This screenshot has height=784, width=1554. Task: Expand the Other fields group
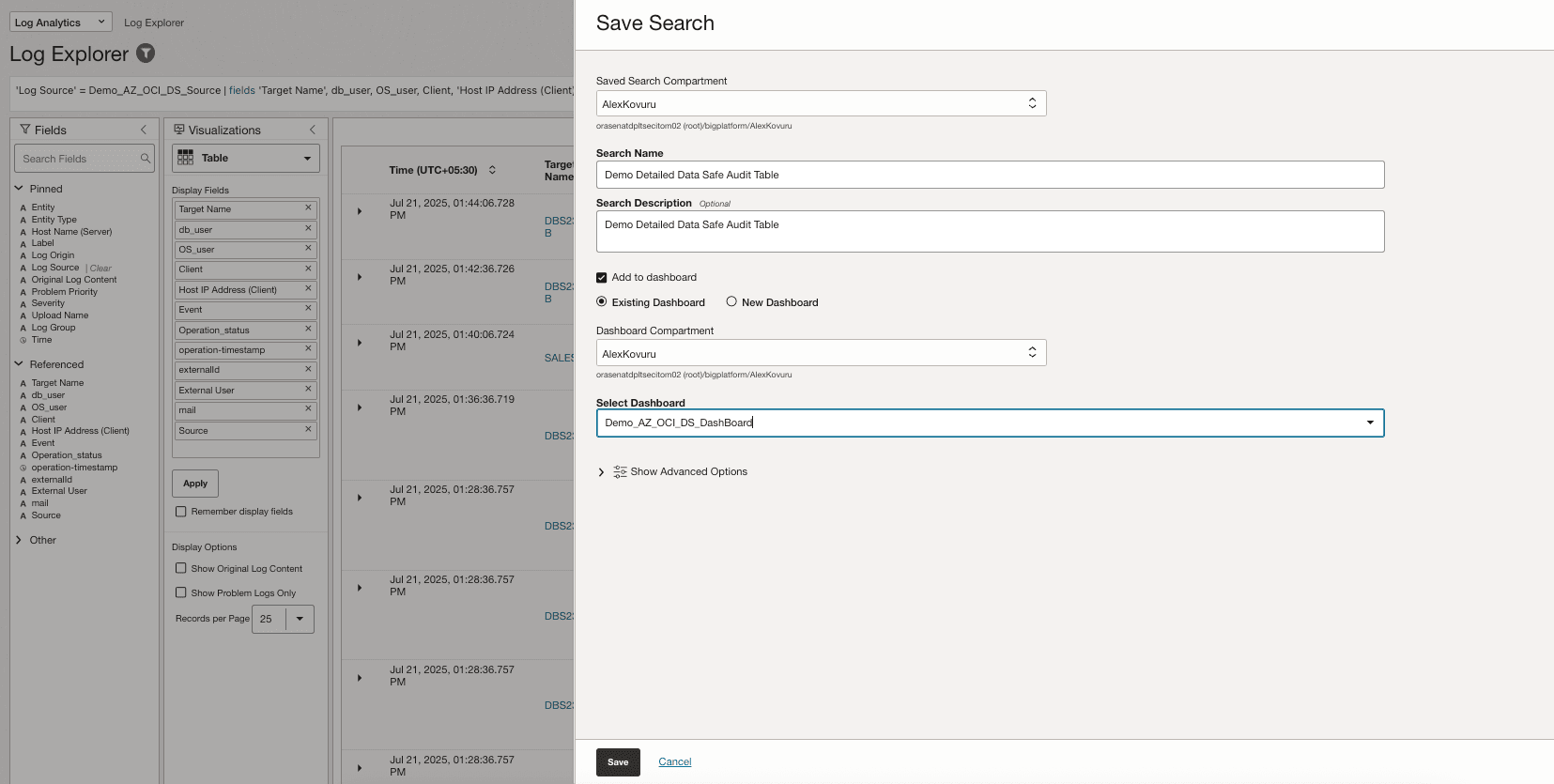[x=19, y=540]
